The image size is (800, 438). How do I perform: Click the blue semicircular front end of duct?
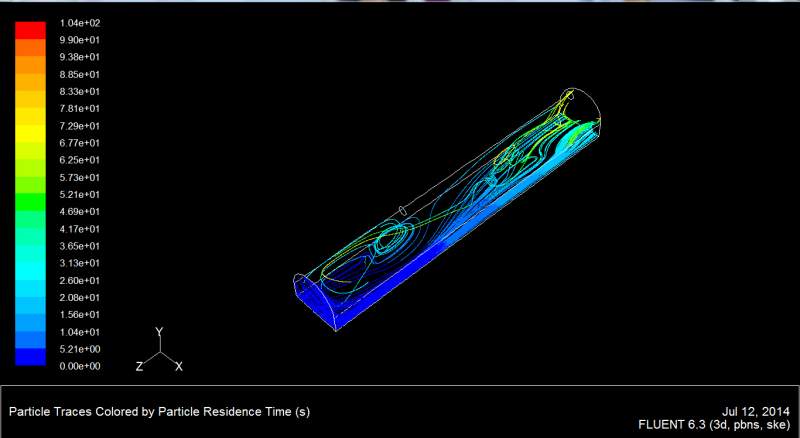click(x=314, y=301)
